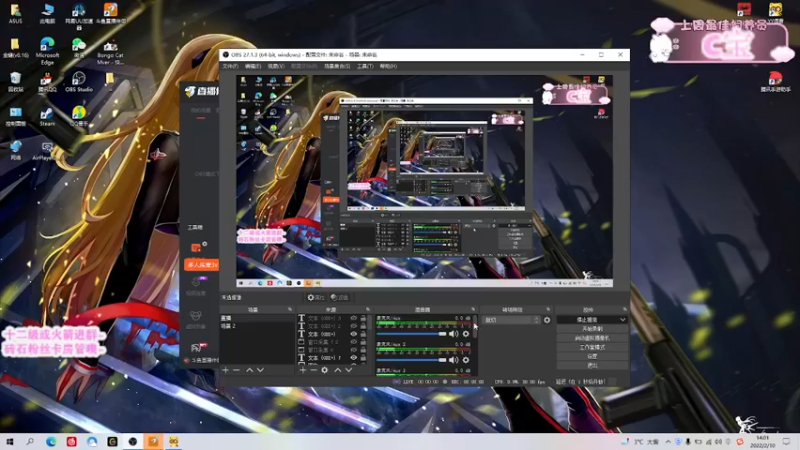Toggle lock of 文本 (GDI+) 7 source

pyautogui.click(x=363, y=358)
